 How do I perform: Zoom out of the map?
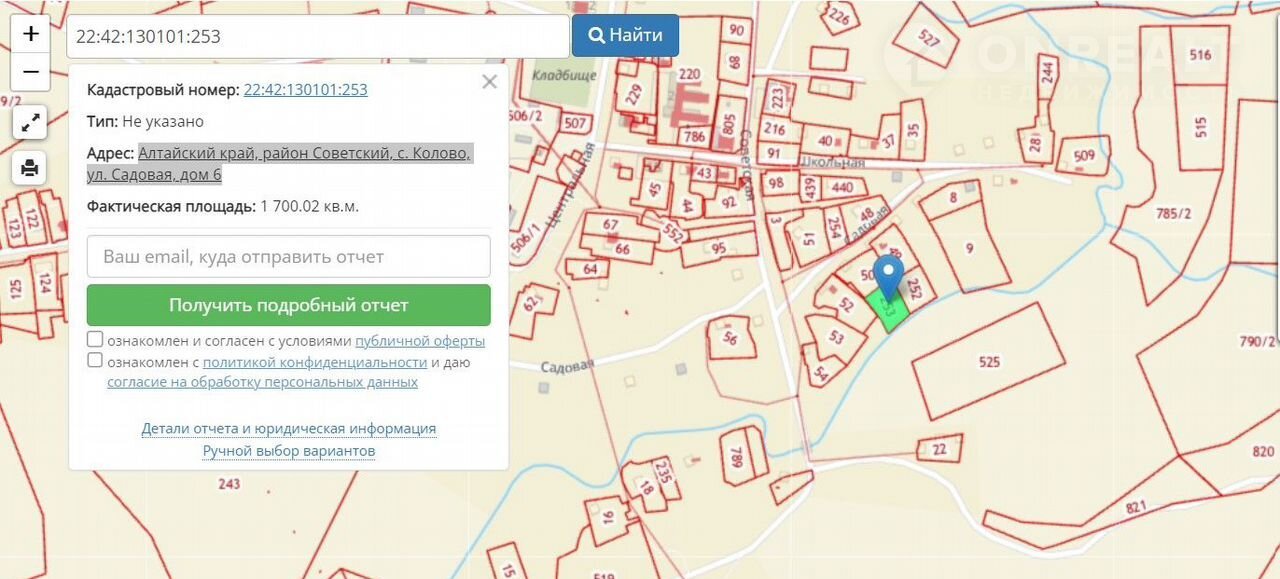coord(31,72)
